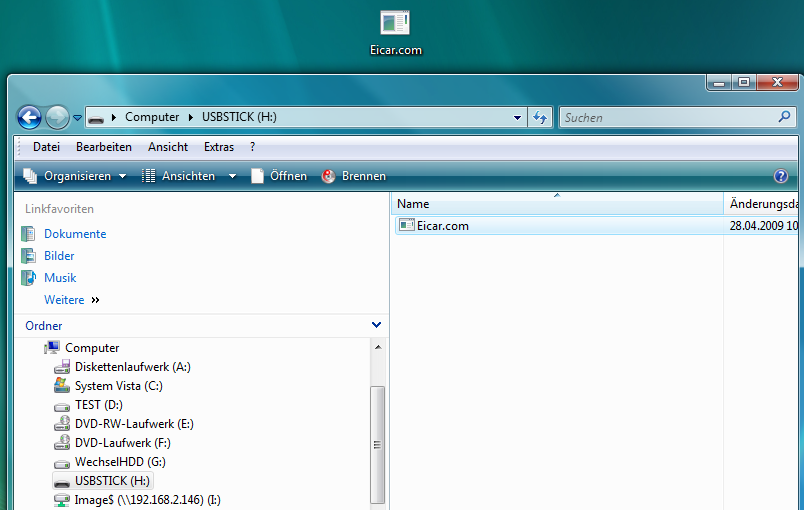Open the ? help menu

coord(252,147)
